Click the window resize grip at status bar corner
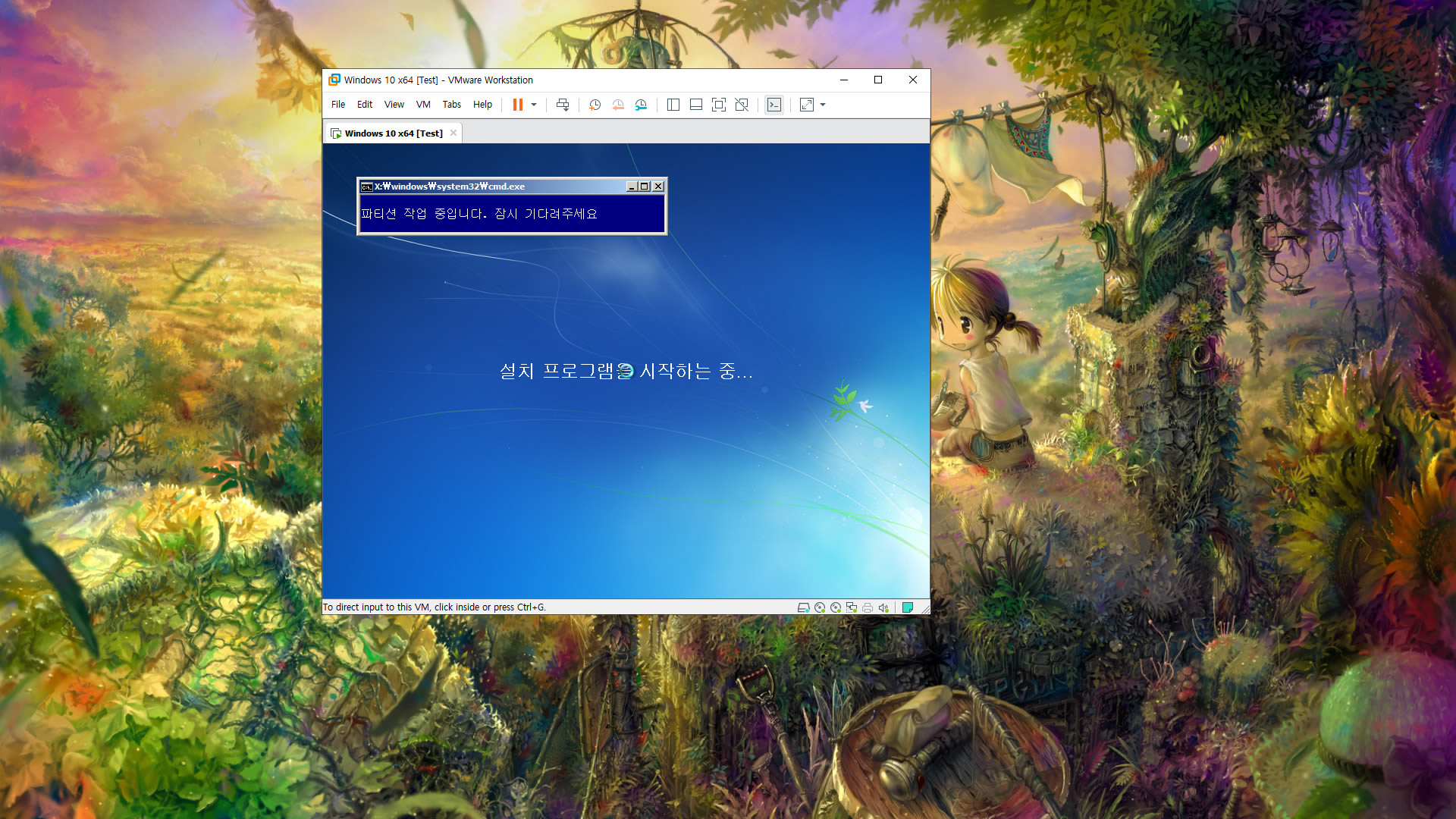 click(925, 608)
